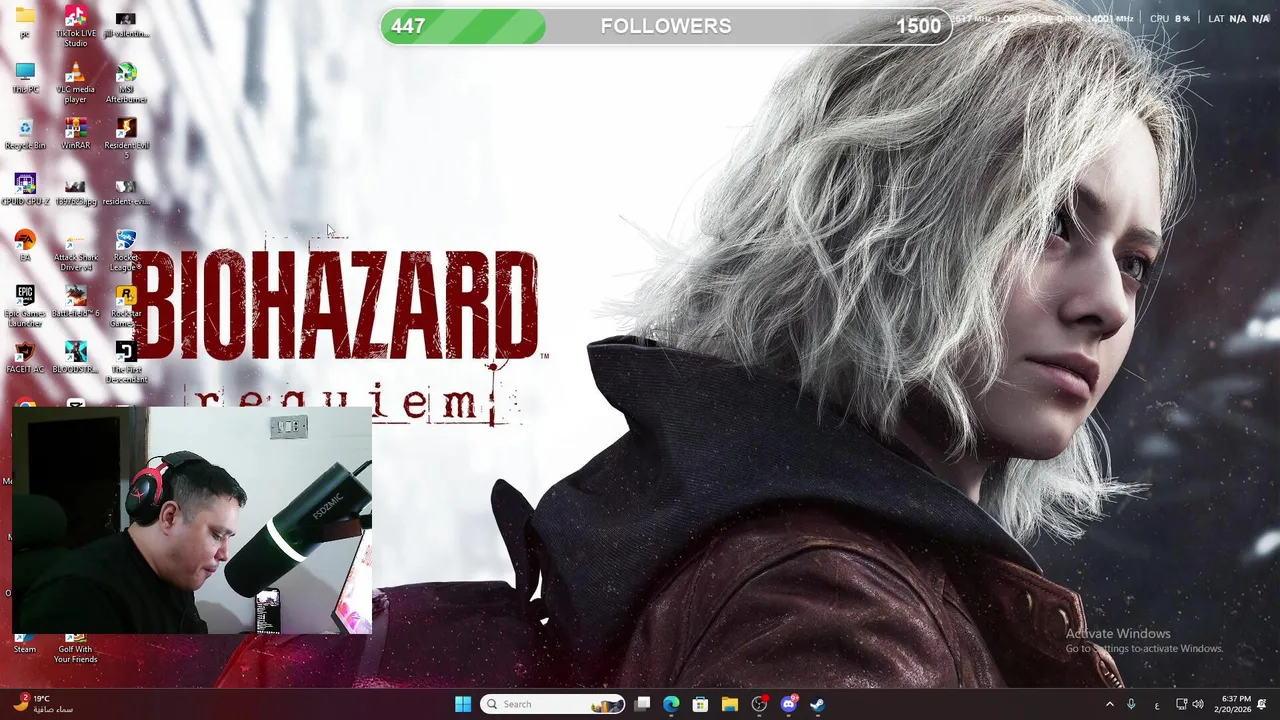This screenshot has width=1280, height=720.
Task: Open the 1397623.jpg image file
Action: tap(75, 192)
